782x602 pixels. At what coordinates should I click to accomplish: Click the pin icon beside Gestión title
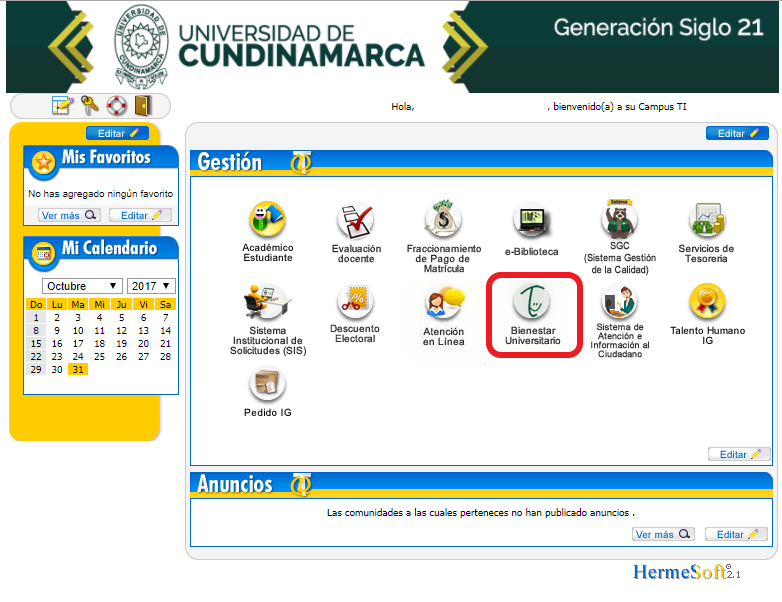point(302,162)
